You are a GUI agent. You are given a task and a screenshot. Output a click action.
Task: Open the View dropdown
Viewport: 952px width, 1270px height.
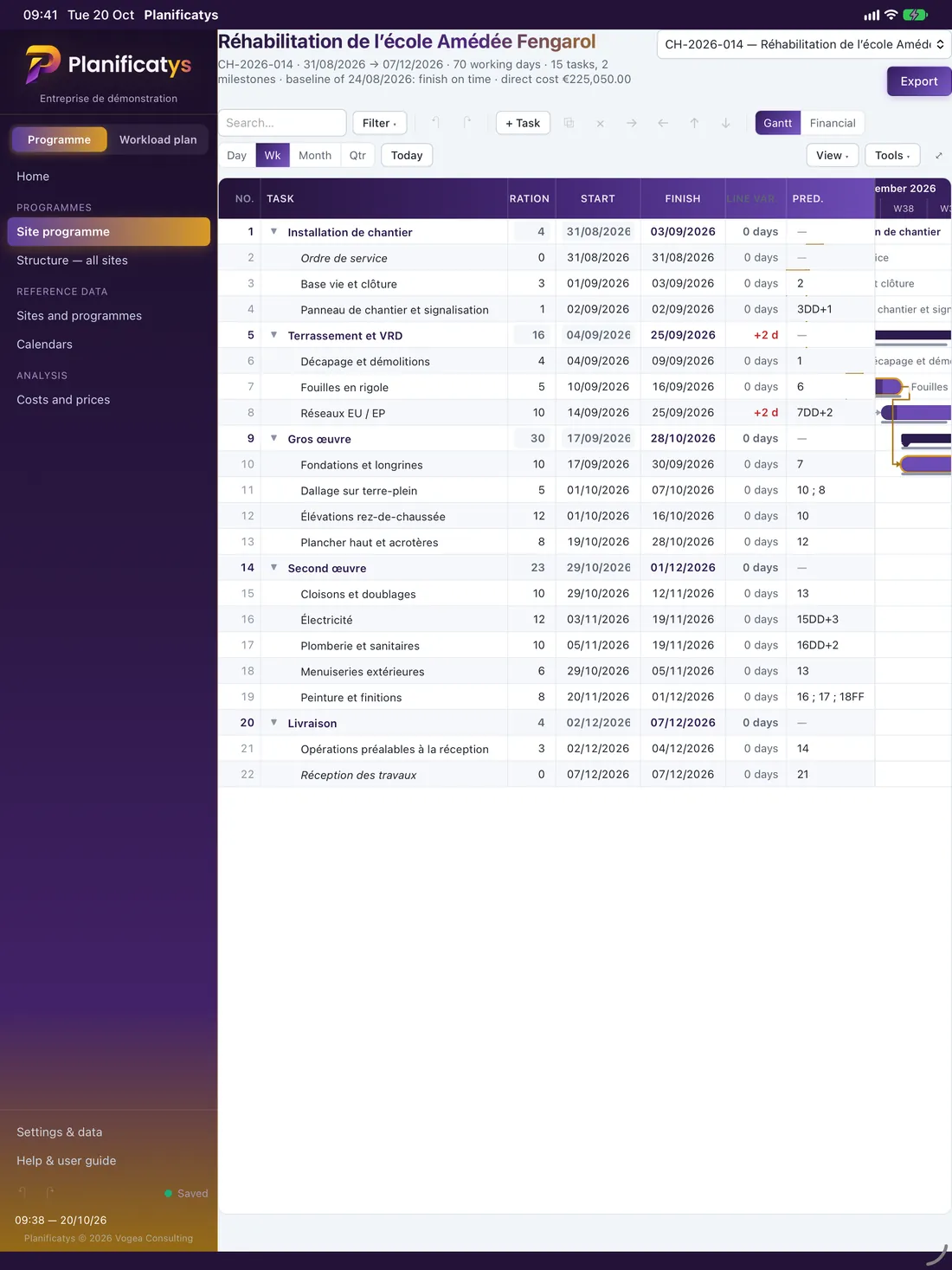click(833, 155)
